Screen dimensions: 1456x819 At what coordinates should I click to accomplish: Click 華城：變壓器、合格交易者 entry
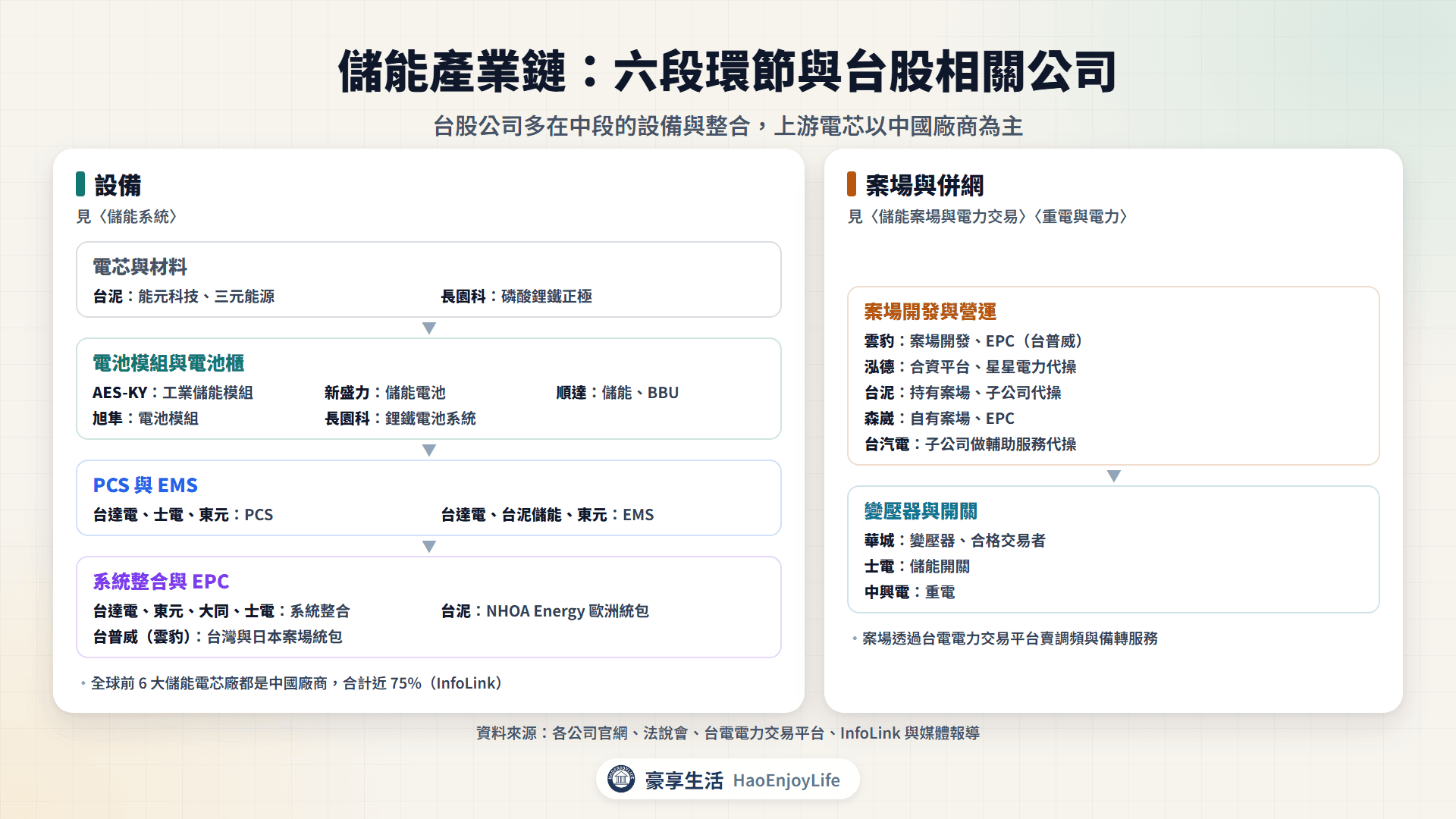pos(955,541)
